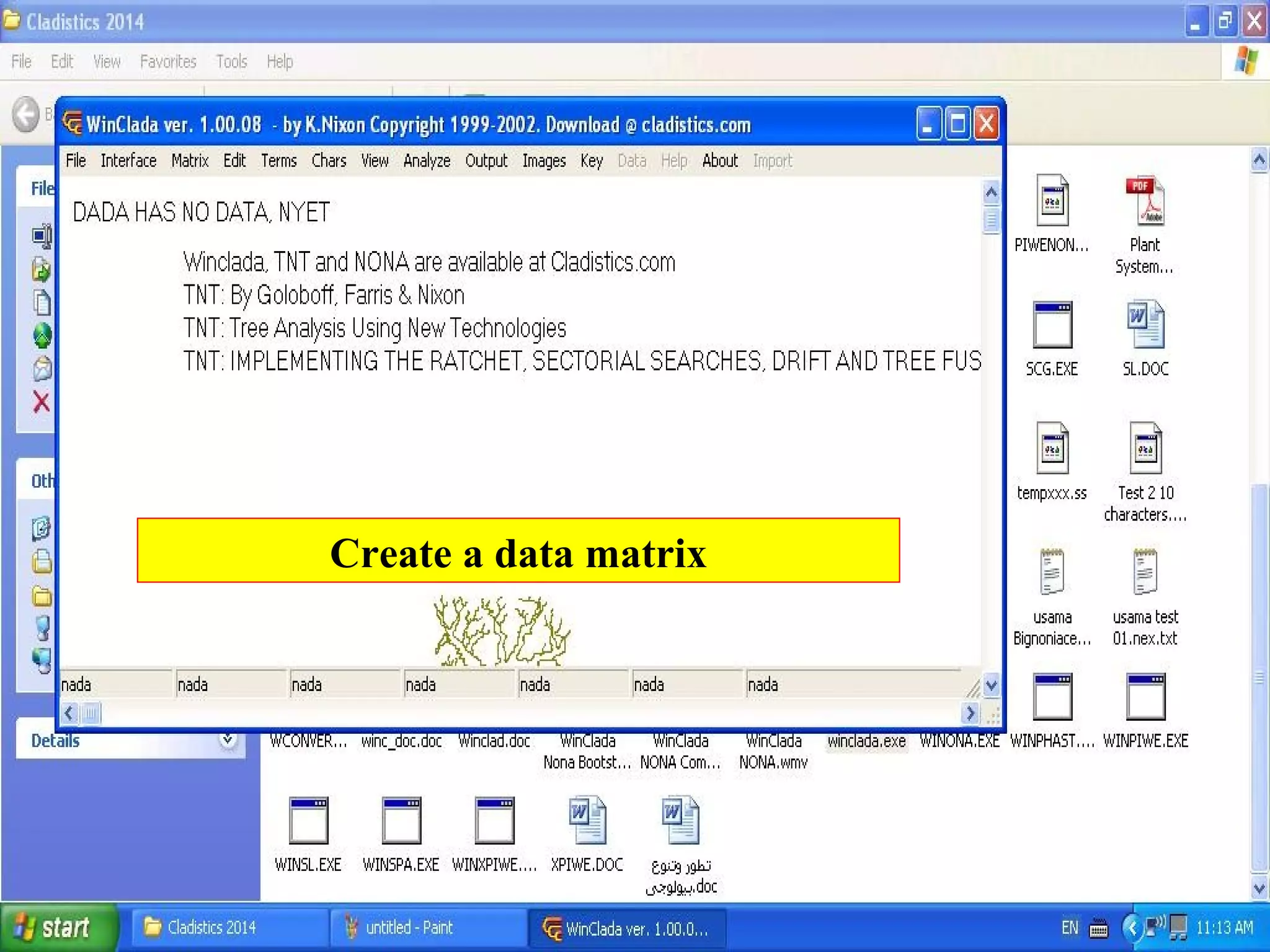The height and width of the screenshot is (952, 1270).
Task: Open the Plant System PDF file icon
Action: [1145, 200]
